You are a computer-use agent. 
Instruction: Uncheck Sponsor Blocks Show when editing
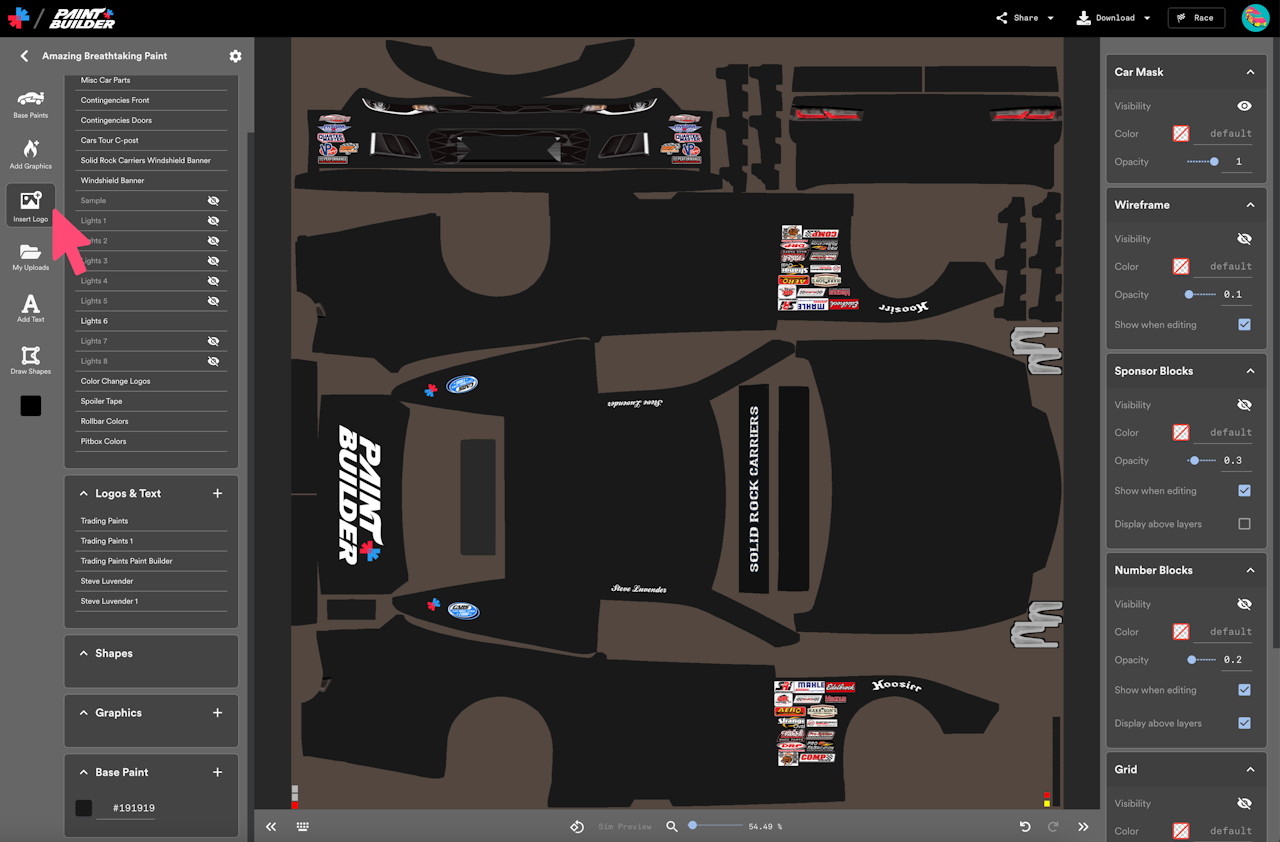pos(1244,491)
